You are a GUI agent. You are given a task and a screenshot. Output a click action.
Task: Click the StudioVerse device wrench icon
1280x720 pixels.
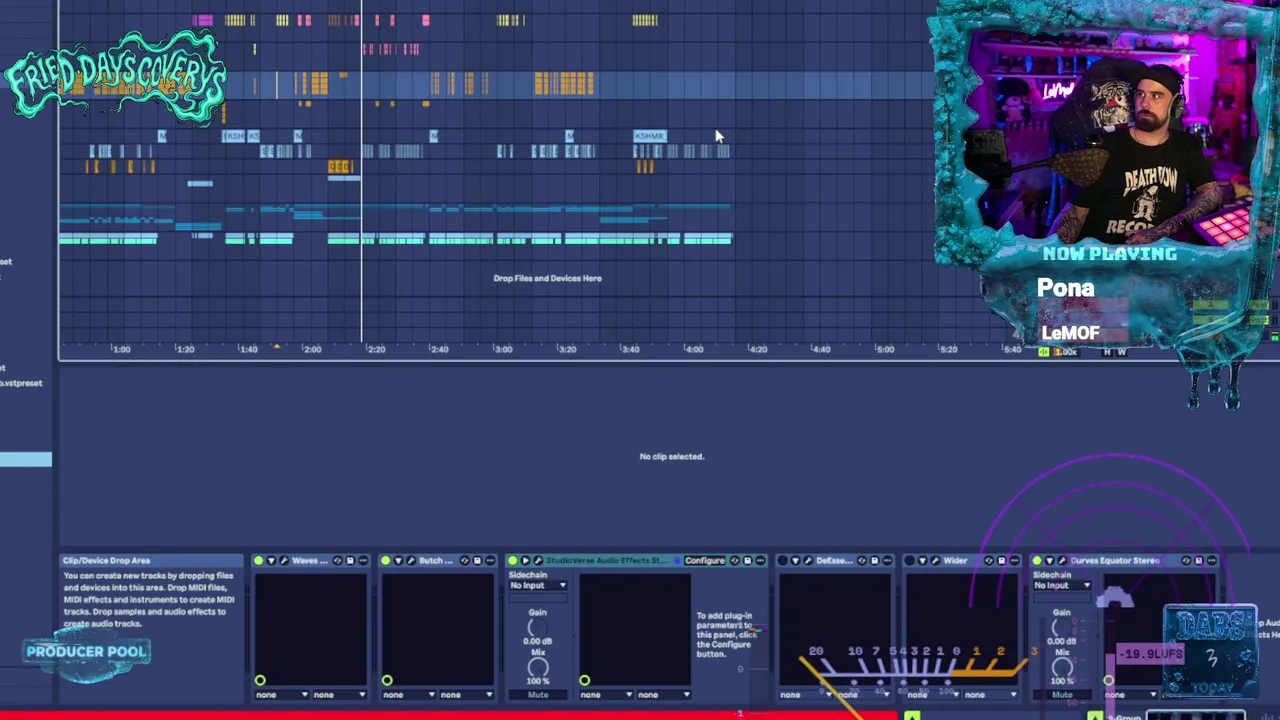[x=538, y=560]
